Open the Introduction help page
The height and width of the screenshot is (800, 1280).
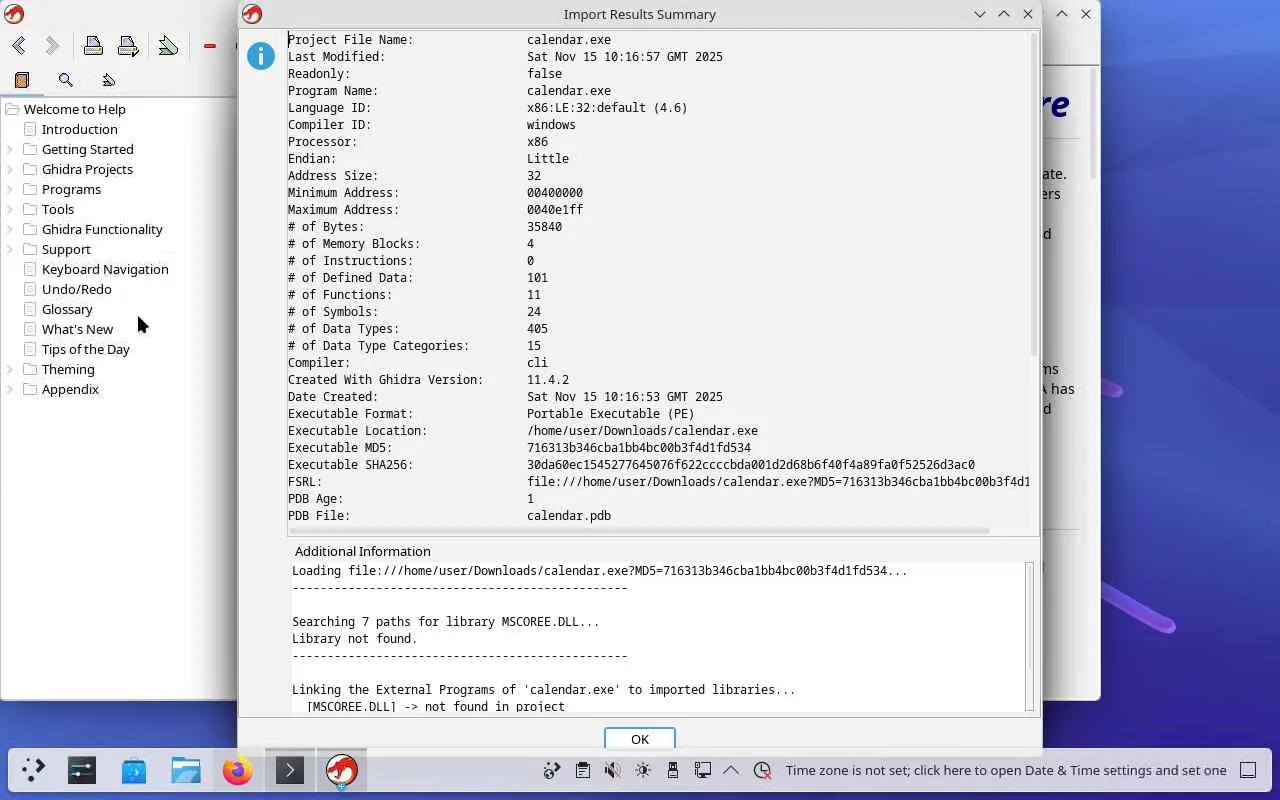(x=80, y=129)
